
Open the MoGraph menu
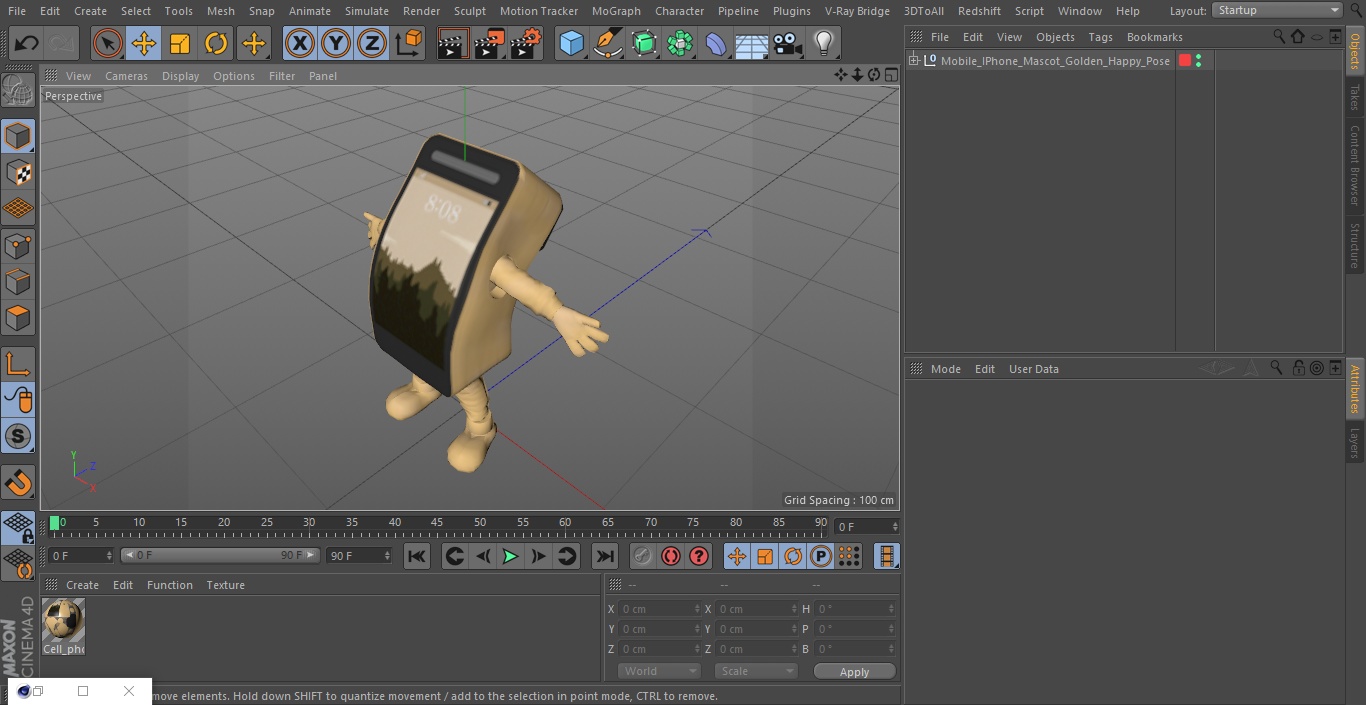616,11
